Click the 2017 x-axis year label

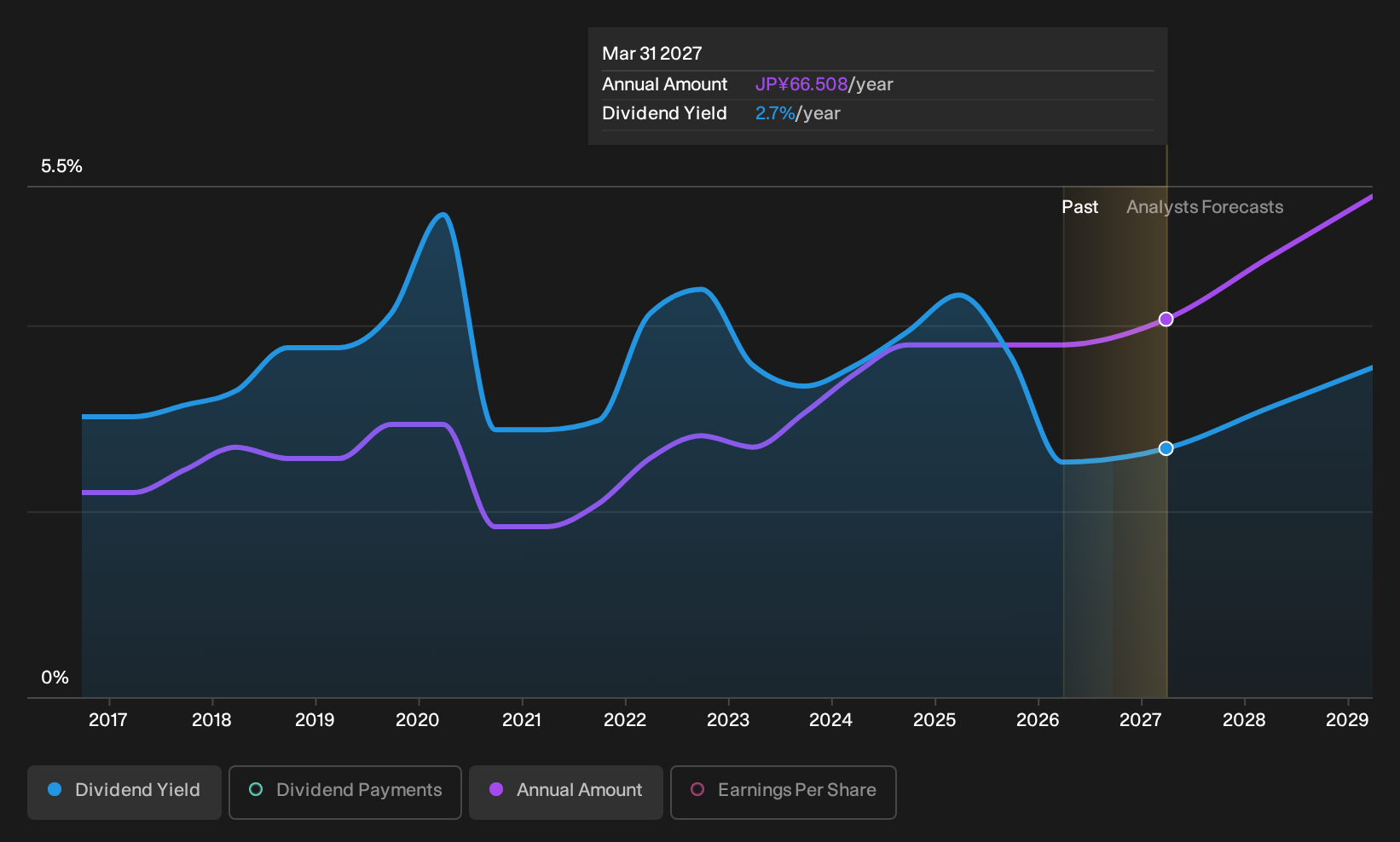pyautogui.click(x=108, y=720)
